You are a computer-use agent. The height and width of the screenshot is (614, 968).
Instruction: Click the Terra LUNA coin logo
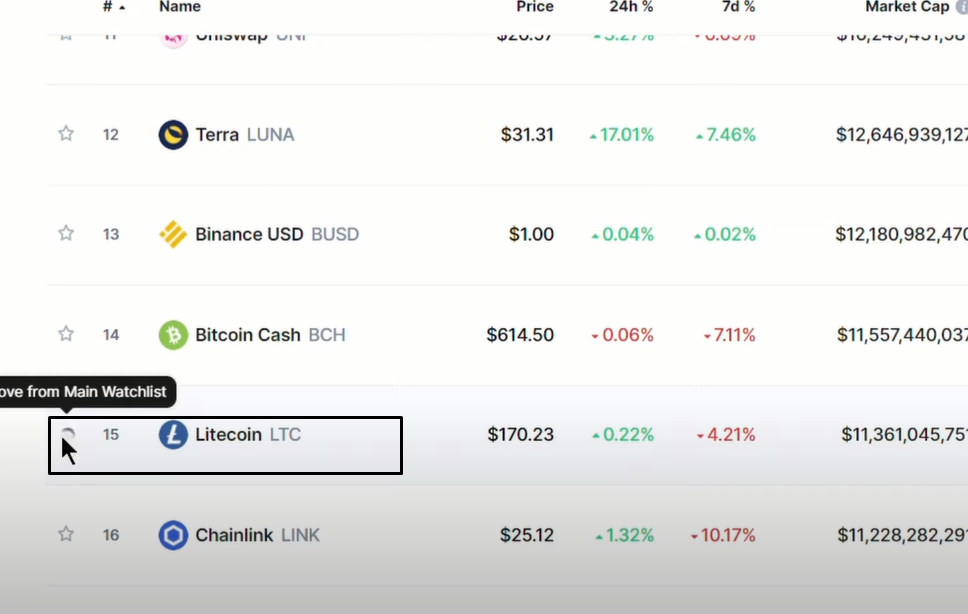pos(173,135)
